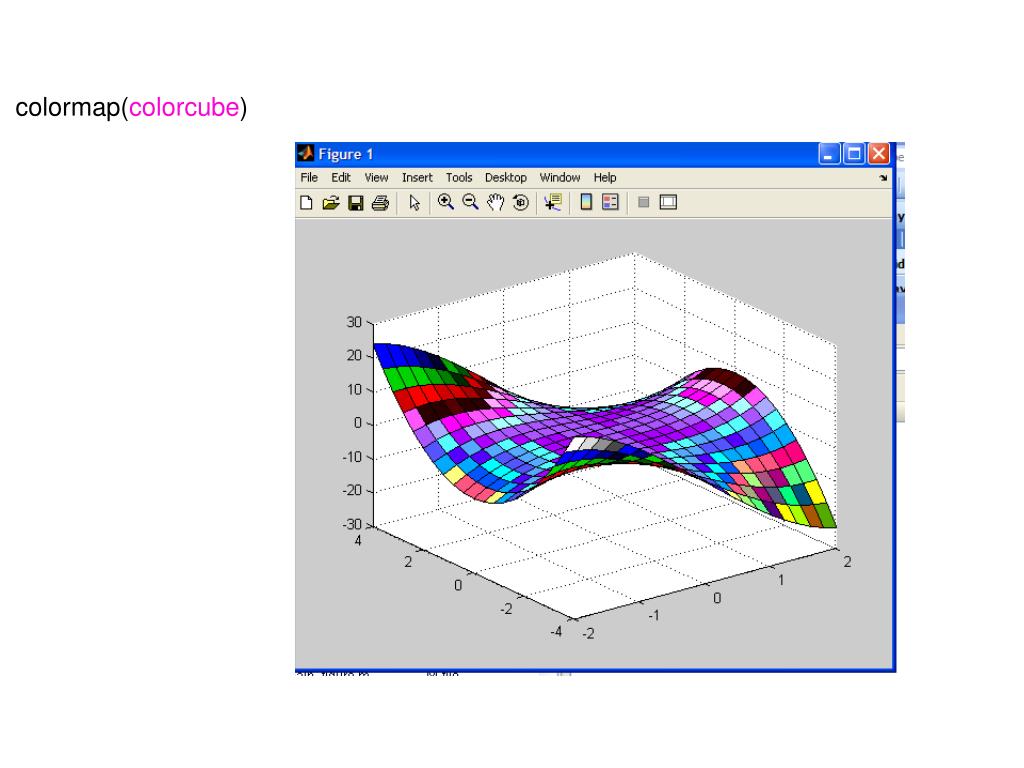The width and height of the screenshot is (1024, 768).
Task: Click MATLAB logo in Figure 1 title bar
Action: pyautogui.click(x=305, y=153)
